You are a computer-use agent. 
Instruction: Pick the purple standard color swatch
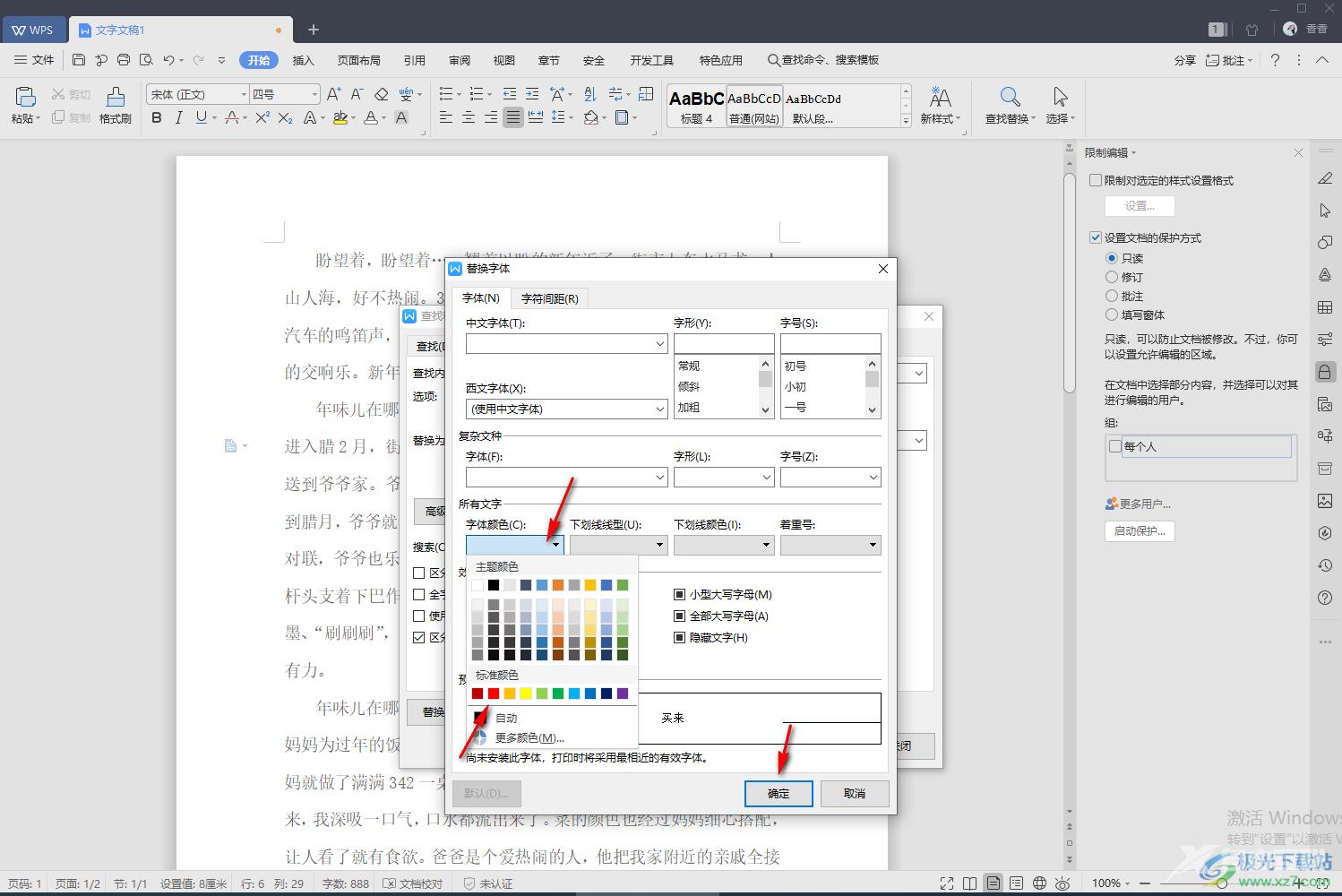(x=623, y=694)
